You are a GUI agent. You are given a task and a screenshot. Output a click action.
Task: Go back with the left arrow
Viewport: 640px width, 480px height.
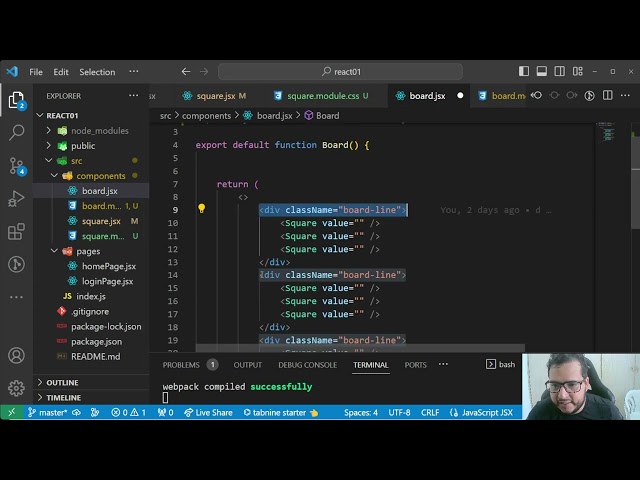click(186, 71)
